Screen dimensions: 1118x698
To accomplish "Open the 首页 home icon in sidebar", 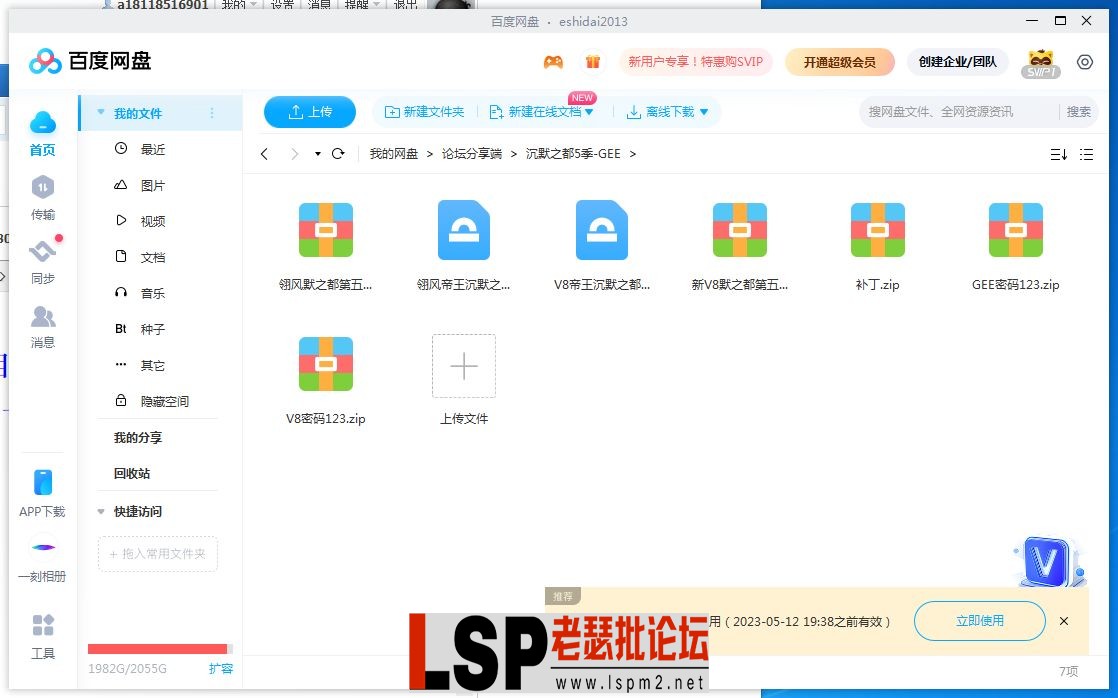I will (x=42, y=130).
